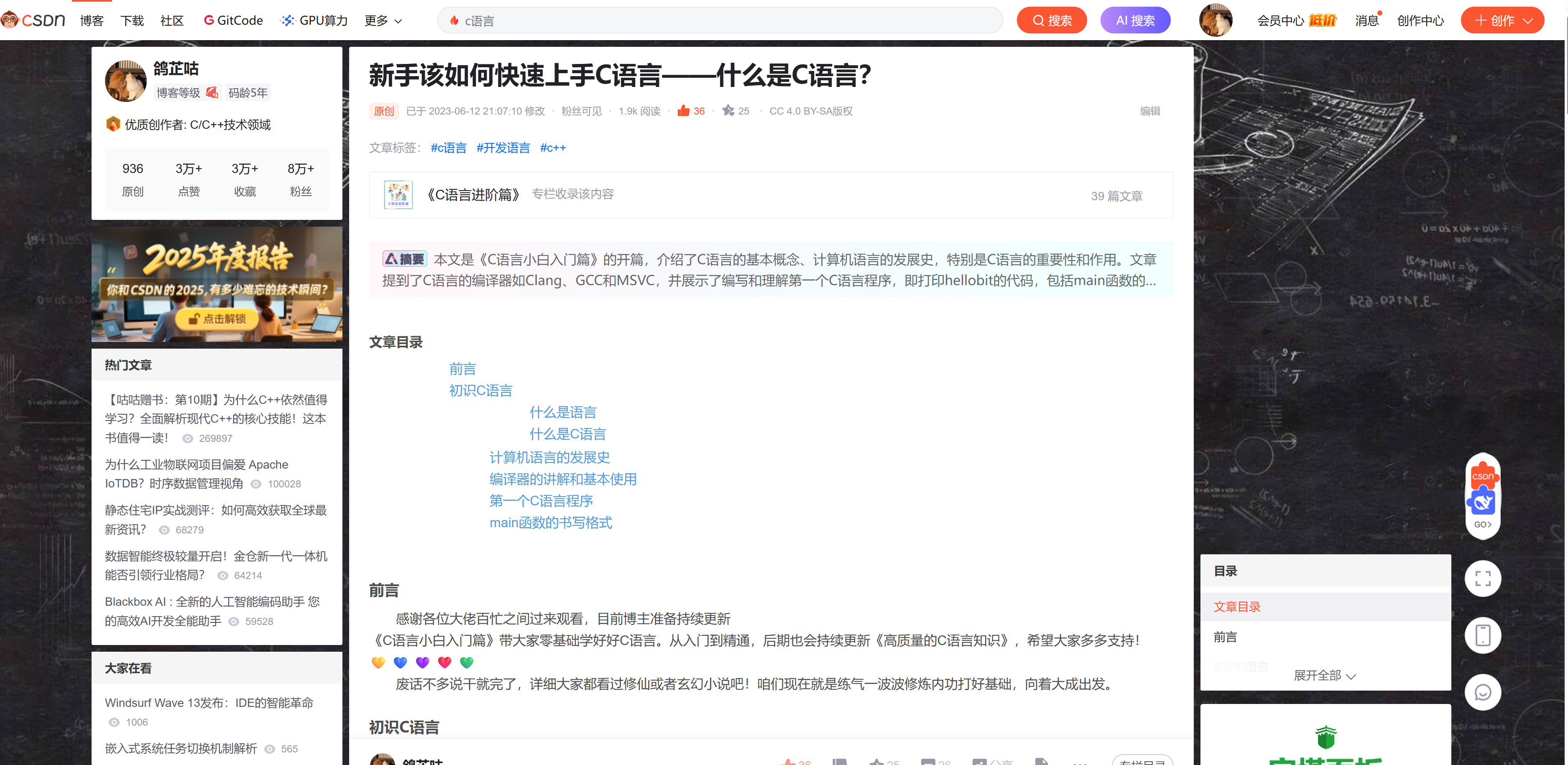Click the CSDN sign-in GO widget
Image resolution: width=1568 pixels, height=765 pixels.
[1482, 495]
